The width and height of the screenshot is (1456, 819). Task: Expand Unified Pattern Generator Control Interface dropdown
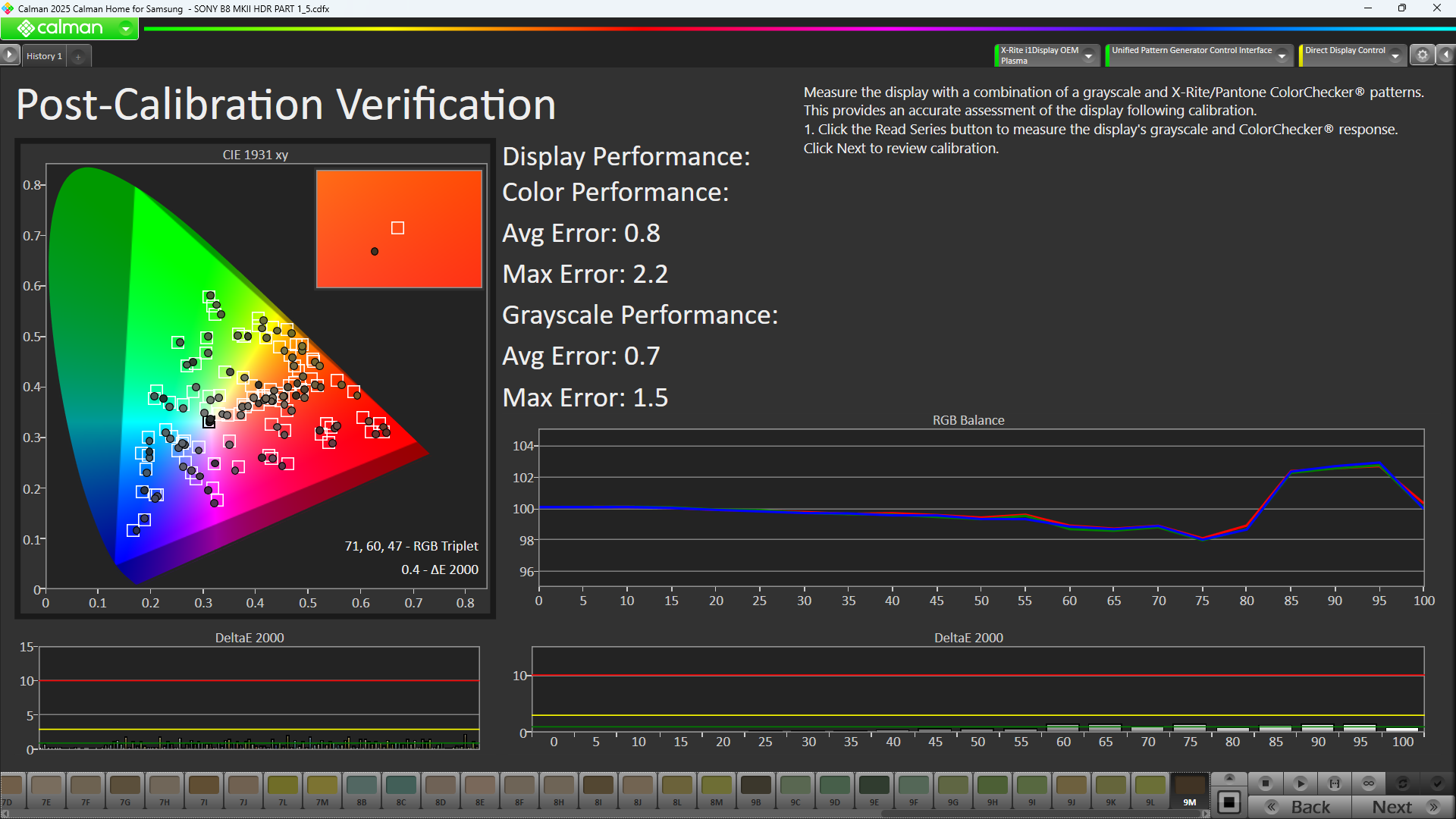pos(1282,55)
